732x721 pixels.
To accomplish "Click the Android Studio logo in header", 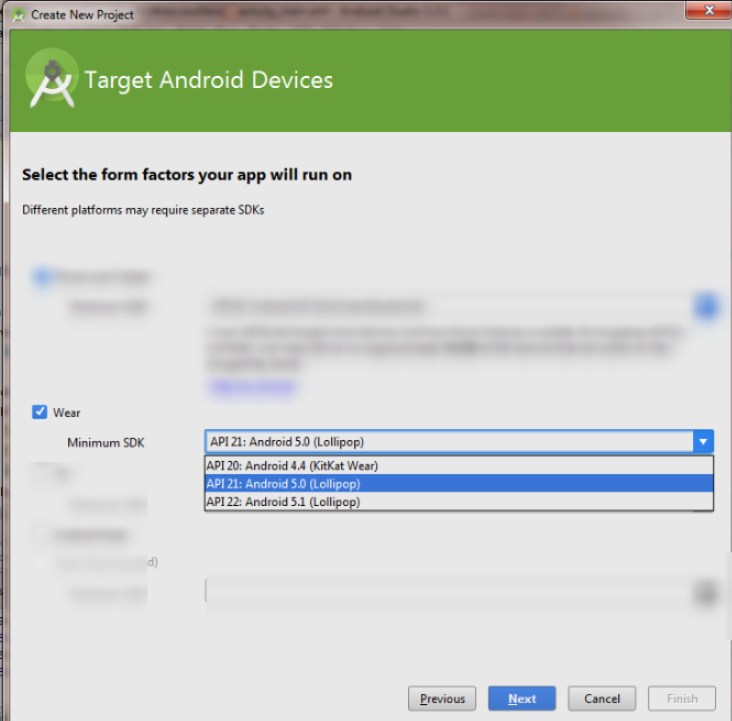I will (52, 78).
